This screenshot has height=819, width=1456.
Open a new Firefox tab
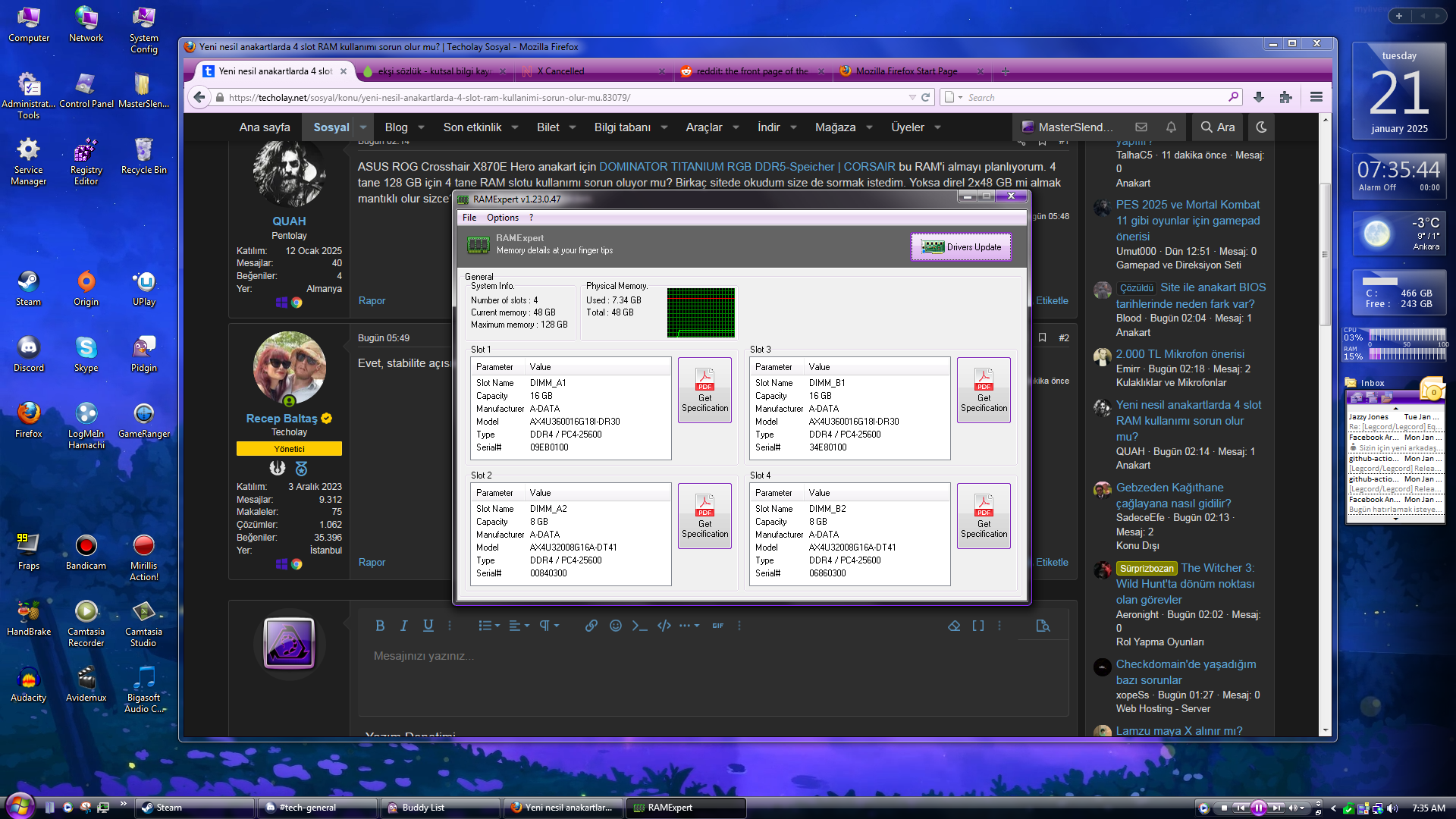tap(1006, 71)
